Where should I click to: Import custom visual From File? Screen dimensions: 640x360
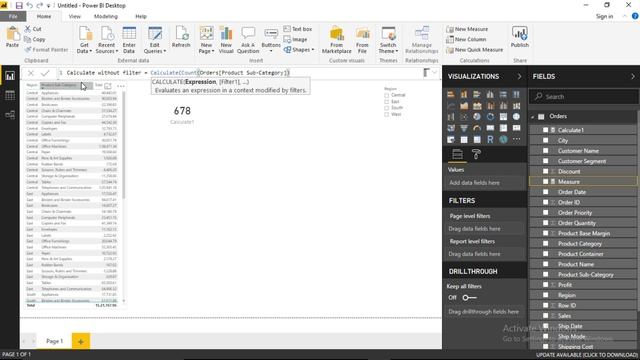pos(362,40)
